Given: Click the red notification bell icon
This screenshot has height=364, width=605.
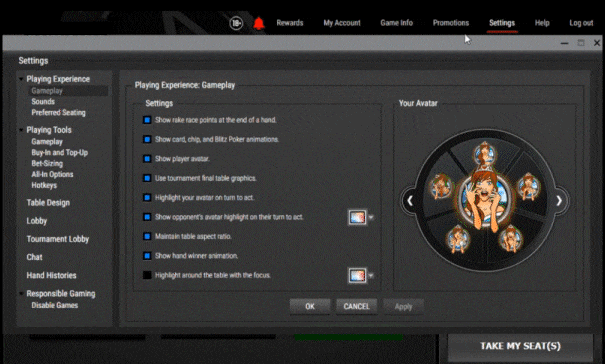Looking at the screenshot, I should pos(259,24).
